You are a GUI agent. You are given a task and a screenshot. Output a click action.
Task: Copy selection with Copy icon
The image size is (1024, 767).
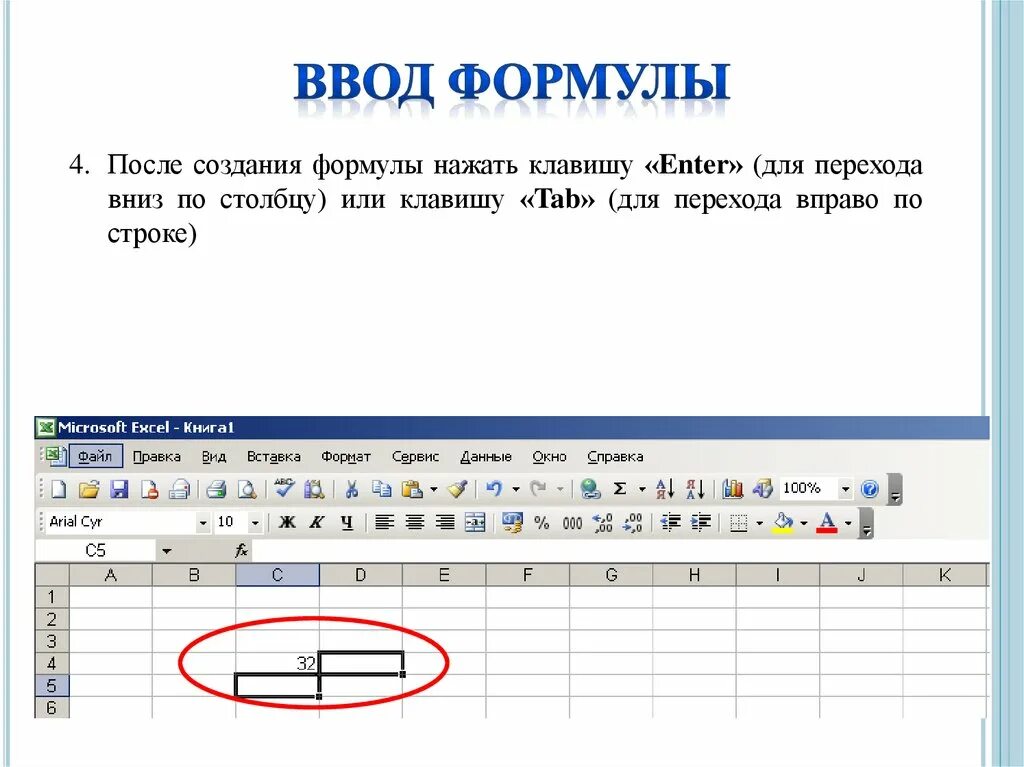pyautogui.click(x=382, y=489)
